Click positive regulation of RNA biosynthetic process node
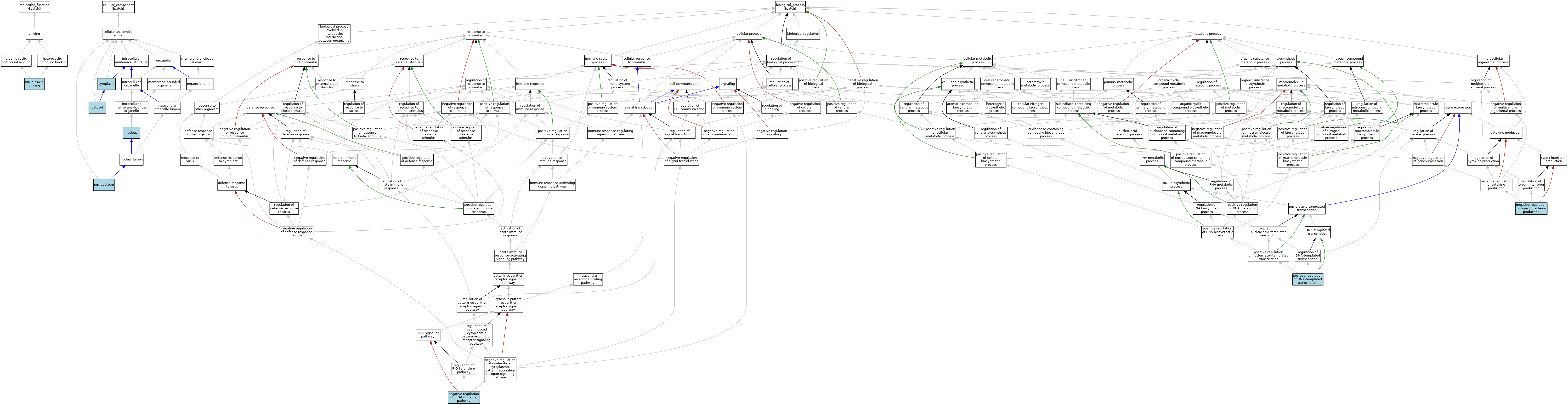Image resolution: width=1568 pixels, height=405 pixels. point(1217,232)
